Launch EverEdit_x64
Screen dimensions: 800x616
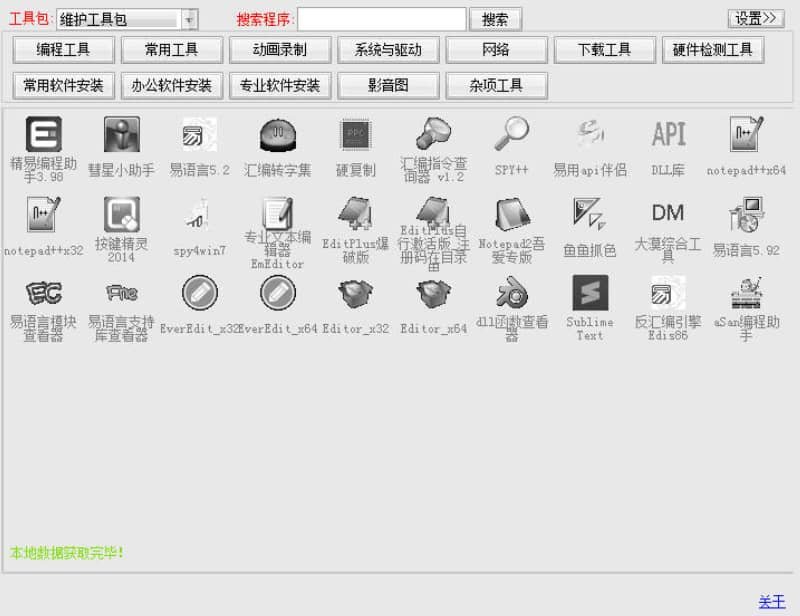pyautogui.click(x=278, y=293)
